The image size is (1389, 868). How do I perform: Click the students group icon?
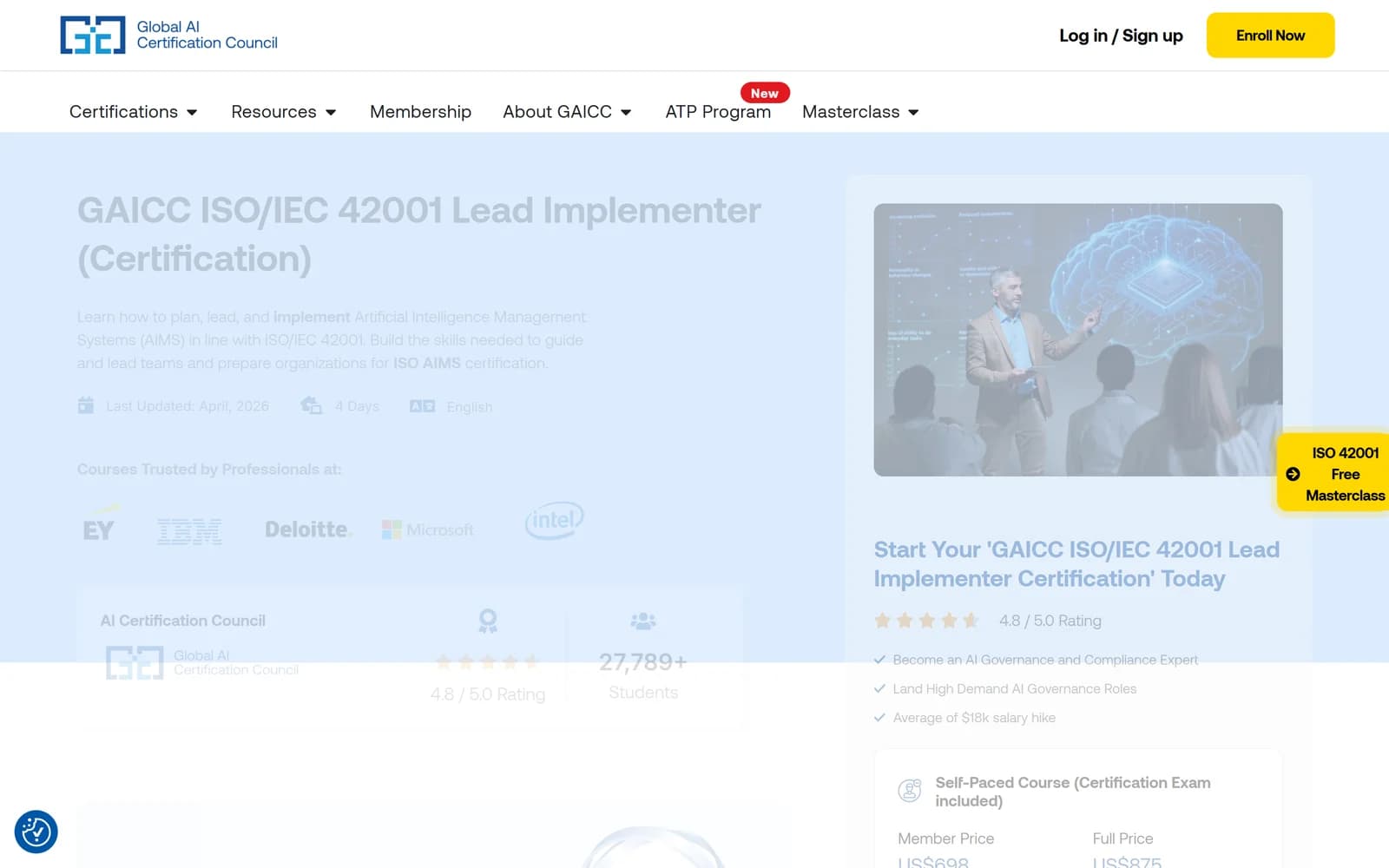click(643, 621)
